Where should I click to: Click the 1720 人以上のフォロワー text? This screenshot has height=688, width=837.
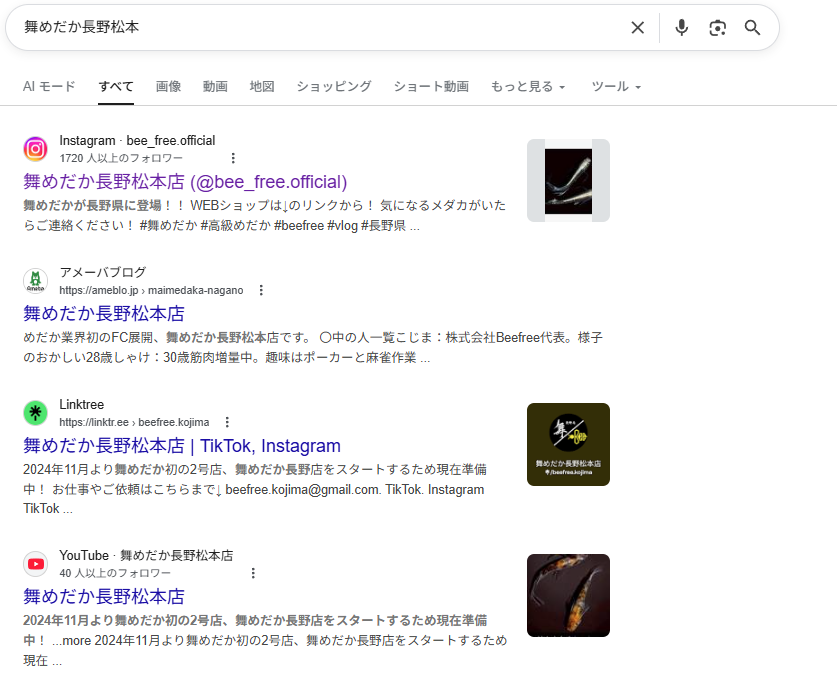click(x=121, y=158)
